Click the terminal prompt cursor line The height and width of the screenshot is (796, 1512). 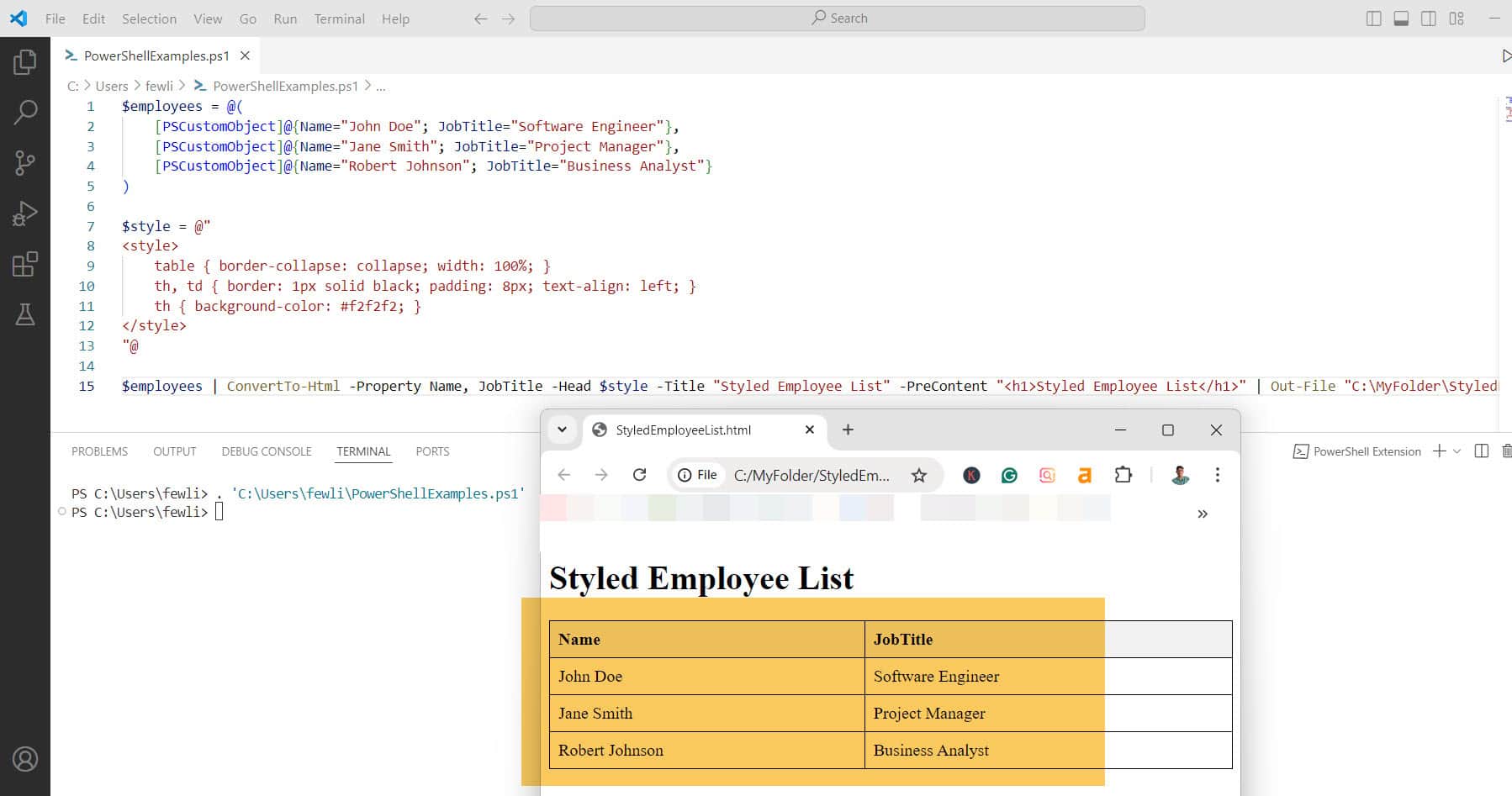[147, 512]
